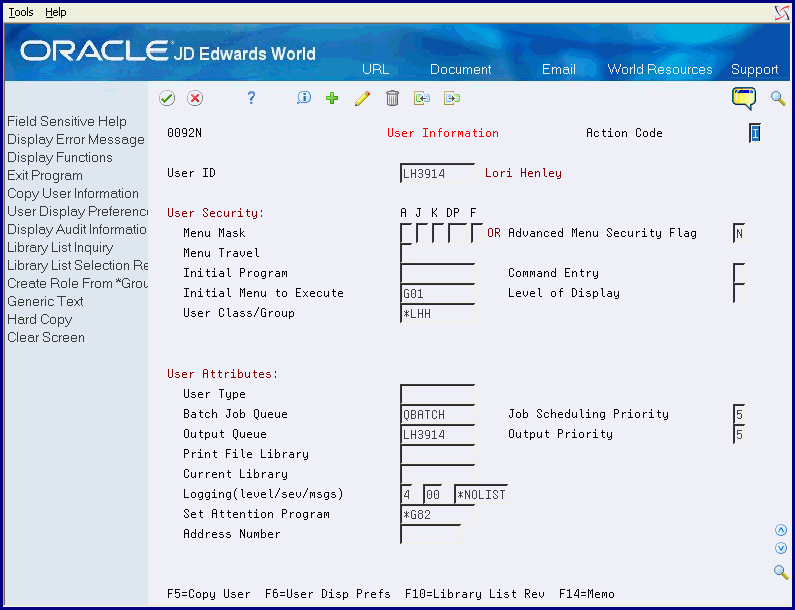Open help with the blue question mark icon
The image size is (795, 610).
251,98
